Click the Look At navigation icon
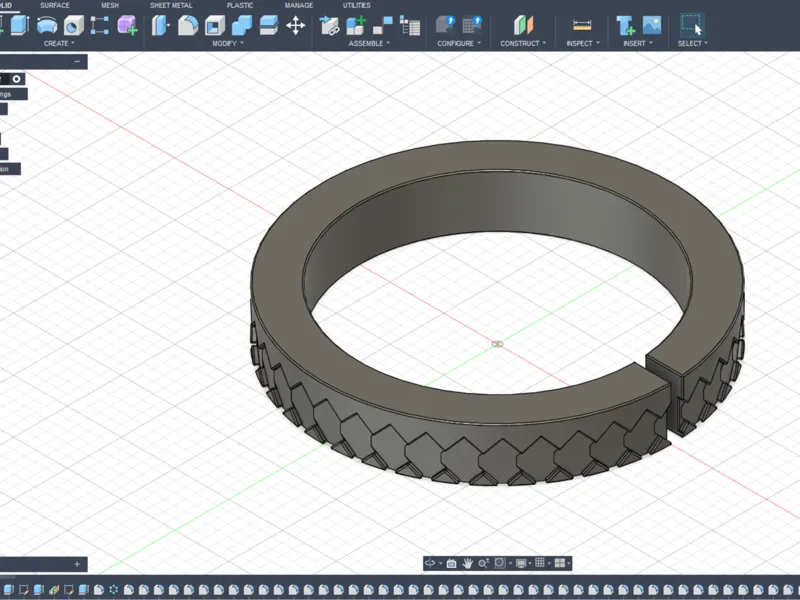This screenshot has height=600, width=800. [x=452, y=563]
